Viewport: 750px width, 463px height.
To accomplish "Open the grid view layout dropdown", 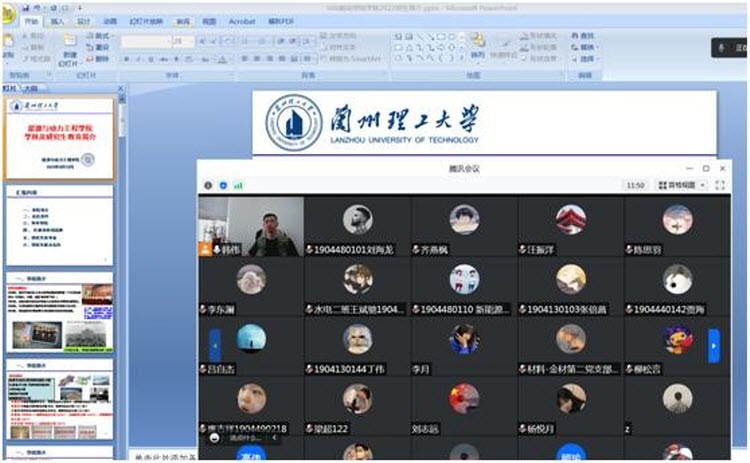I will (x=683, y=185).
